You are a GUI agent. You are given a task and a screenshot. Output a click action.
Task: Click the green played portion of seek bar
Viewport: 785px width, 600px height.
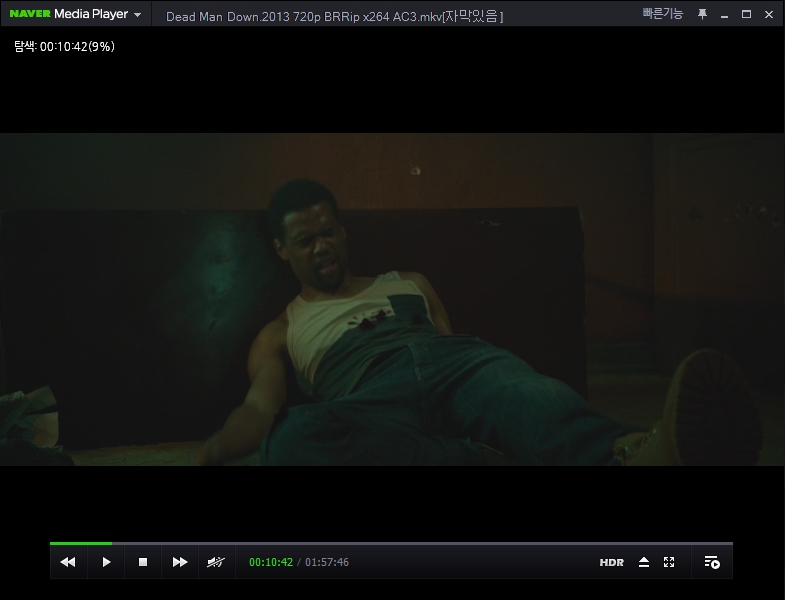point(80,543)
